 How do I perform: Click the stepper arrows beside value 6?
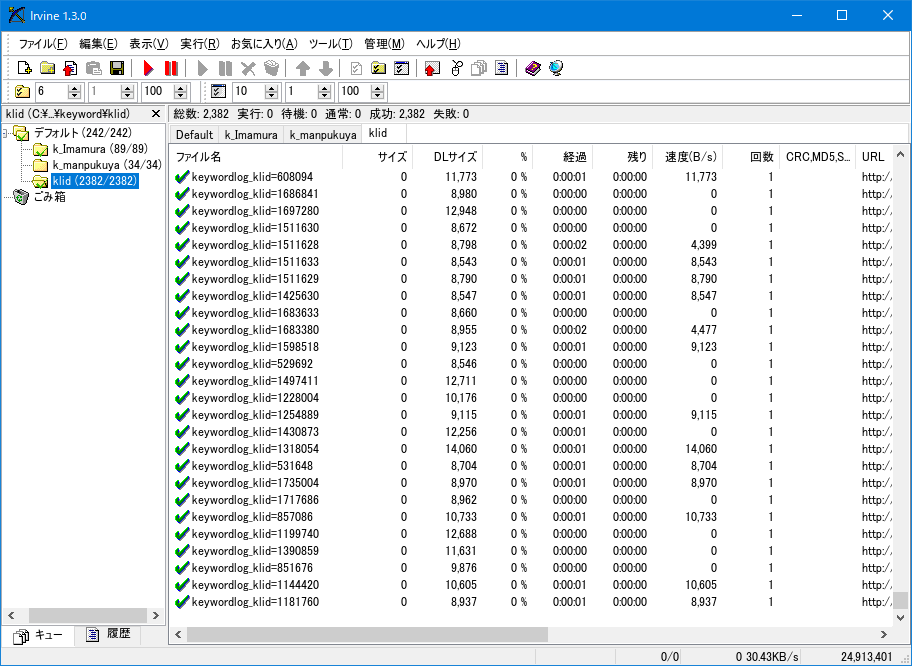(74, 92)
